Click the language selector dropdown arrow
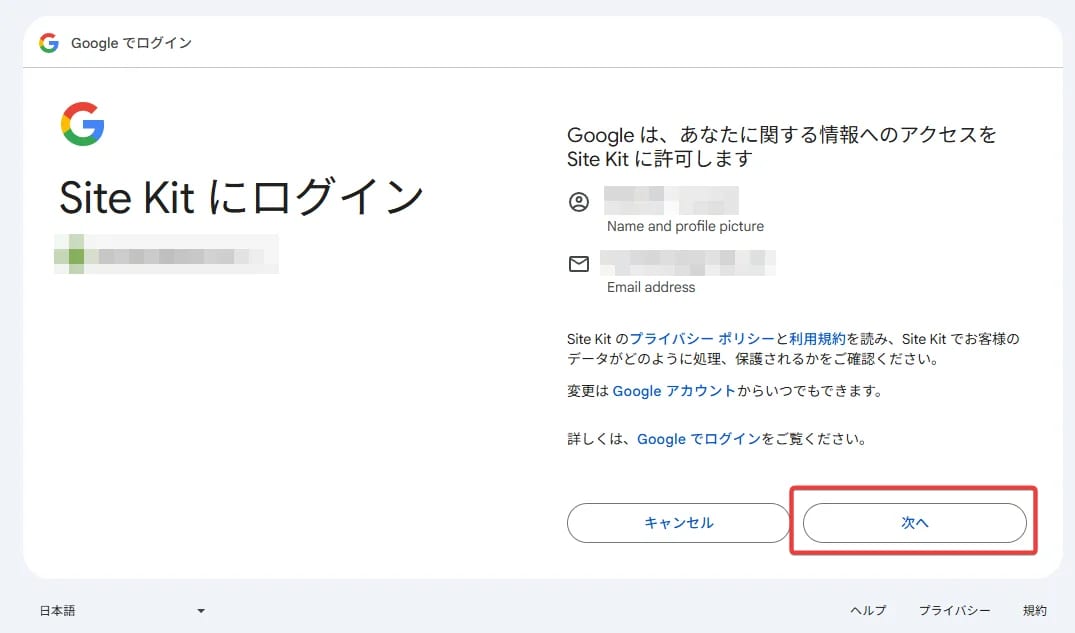Screen dimensions: 1075x633 click(x=201, y=610)
